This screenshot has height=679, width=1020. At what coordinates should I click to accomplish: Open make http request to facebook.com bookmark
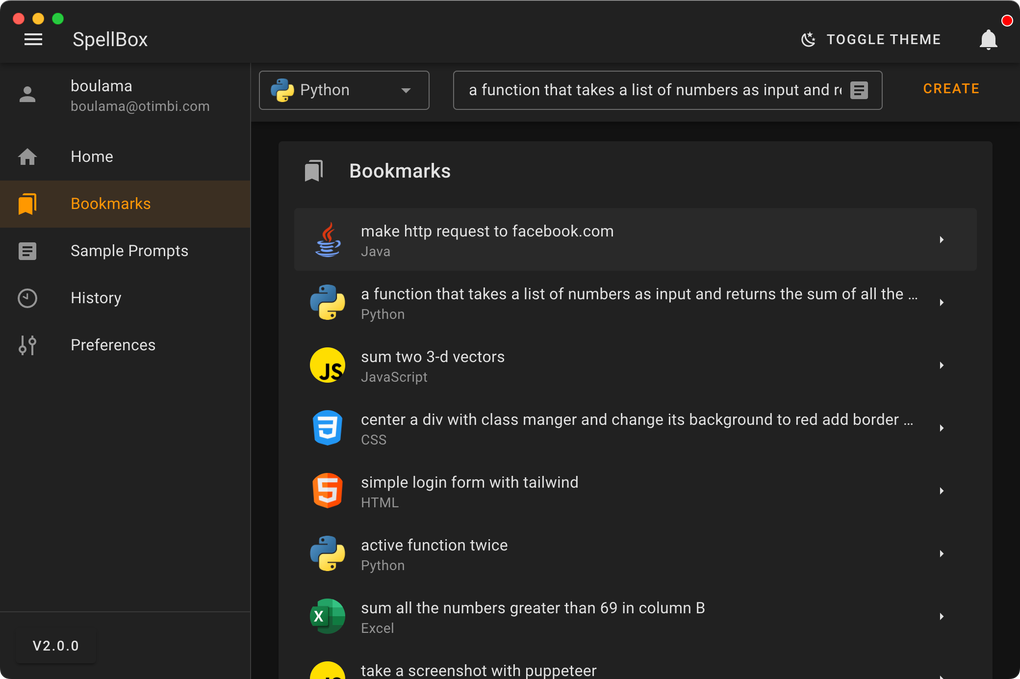click(x=636, y=240)
